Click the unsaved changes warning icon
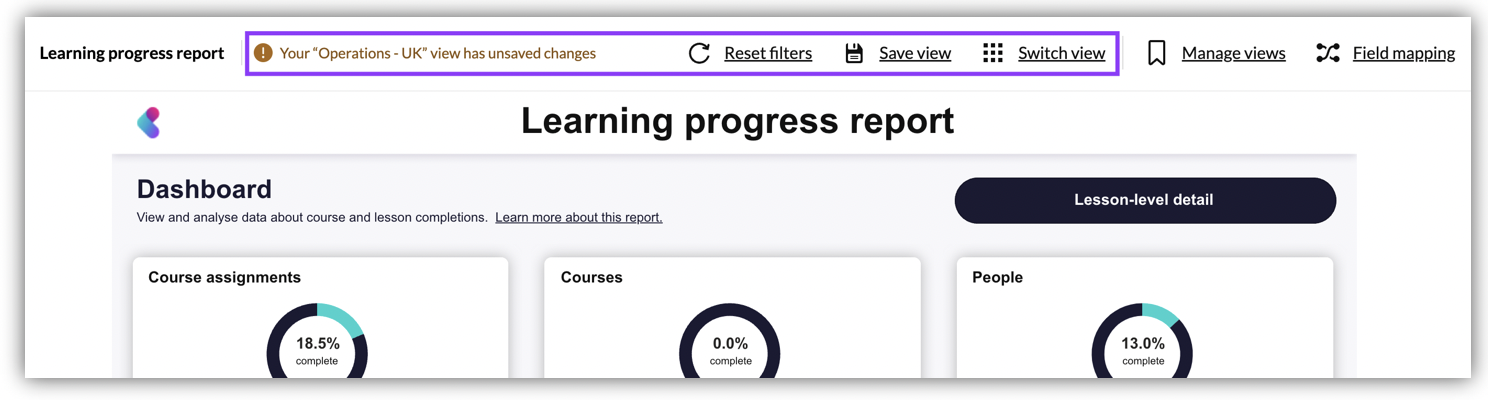Screen dimensions: 1488x400 click(x=263, y=53)
